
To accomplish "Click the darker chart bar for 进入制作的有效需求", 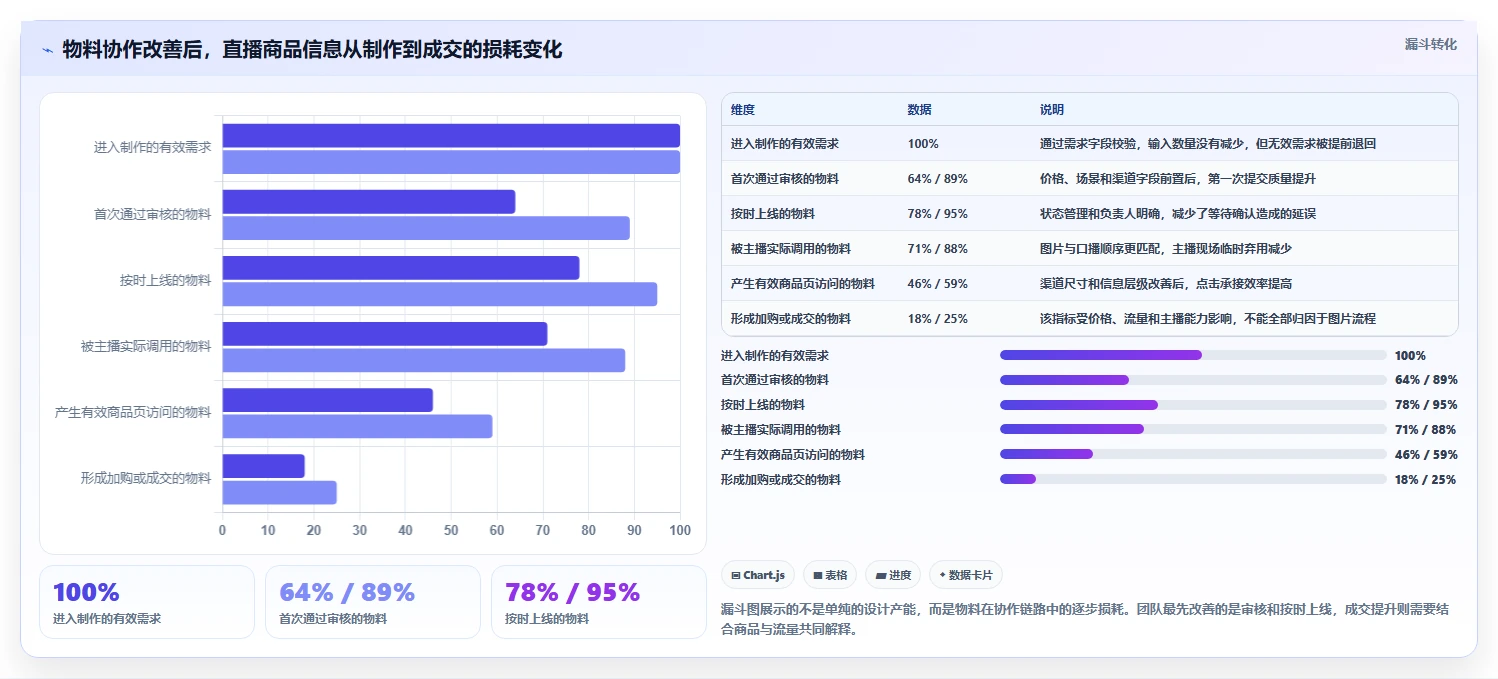I will (451, 136).
